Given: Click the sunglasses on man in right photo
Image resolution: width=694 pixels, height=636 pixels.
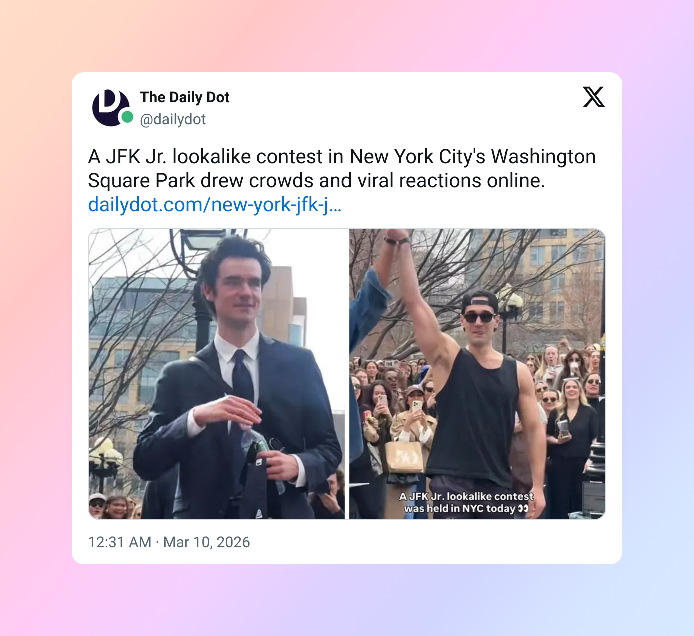Looking at the screenshot, I should [x=479, y=317].
